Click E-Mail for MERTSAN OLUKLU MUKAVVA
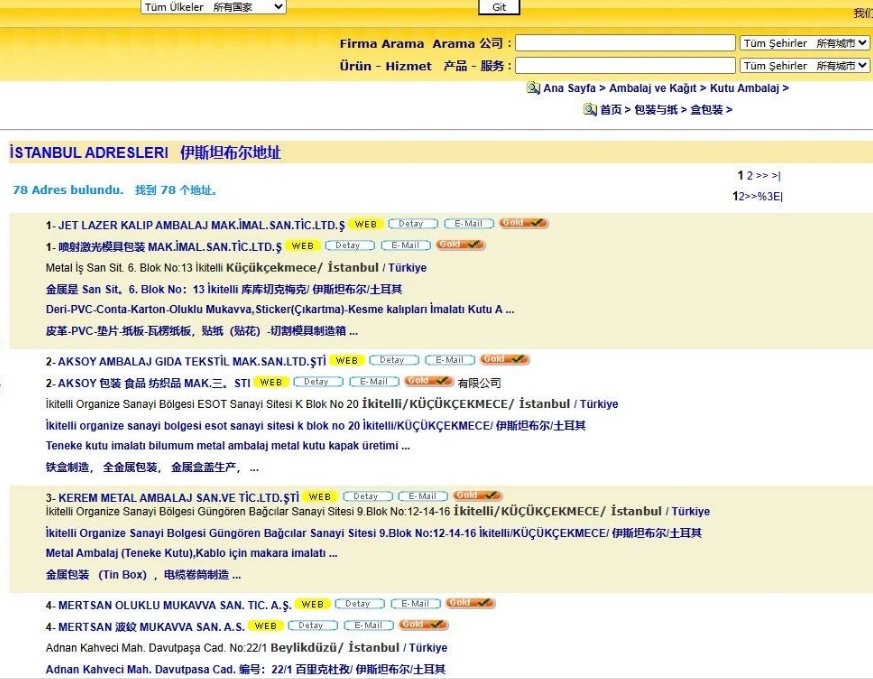 click(416, 604)
